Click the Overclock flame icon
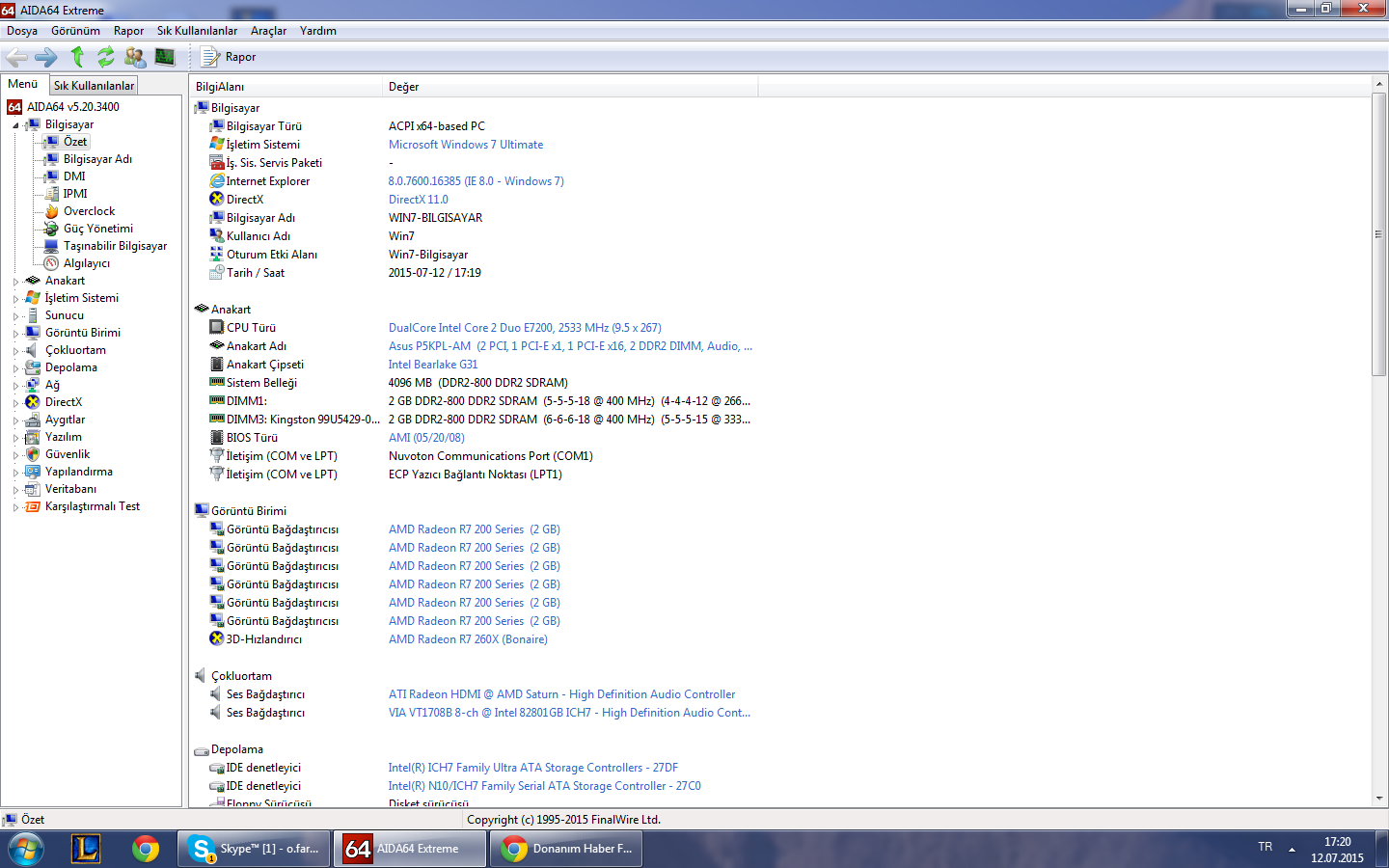 point(51,211)
